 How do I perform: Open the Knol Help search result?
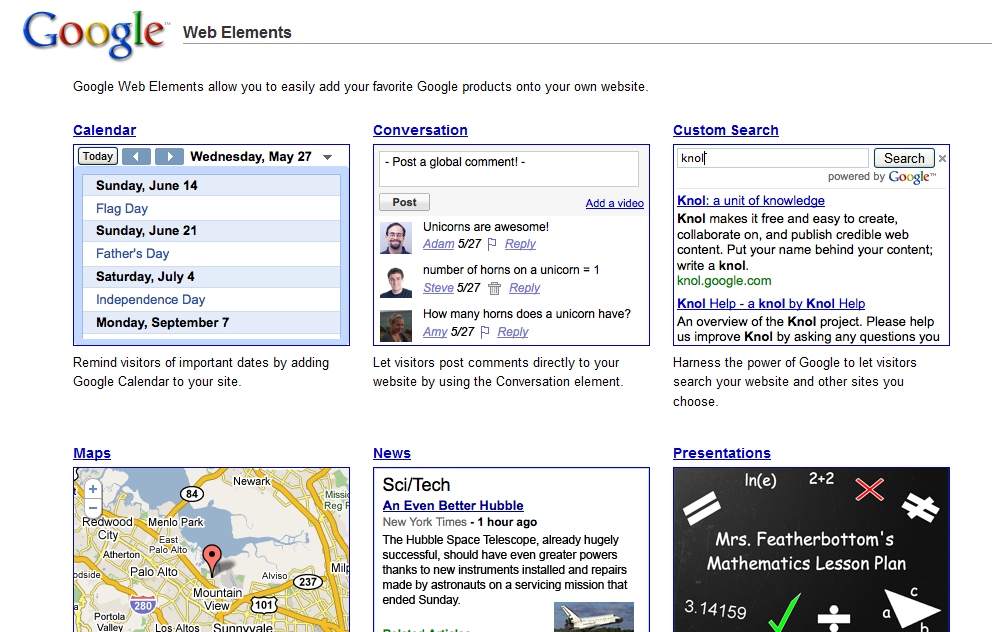click(771, 304)
